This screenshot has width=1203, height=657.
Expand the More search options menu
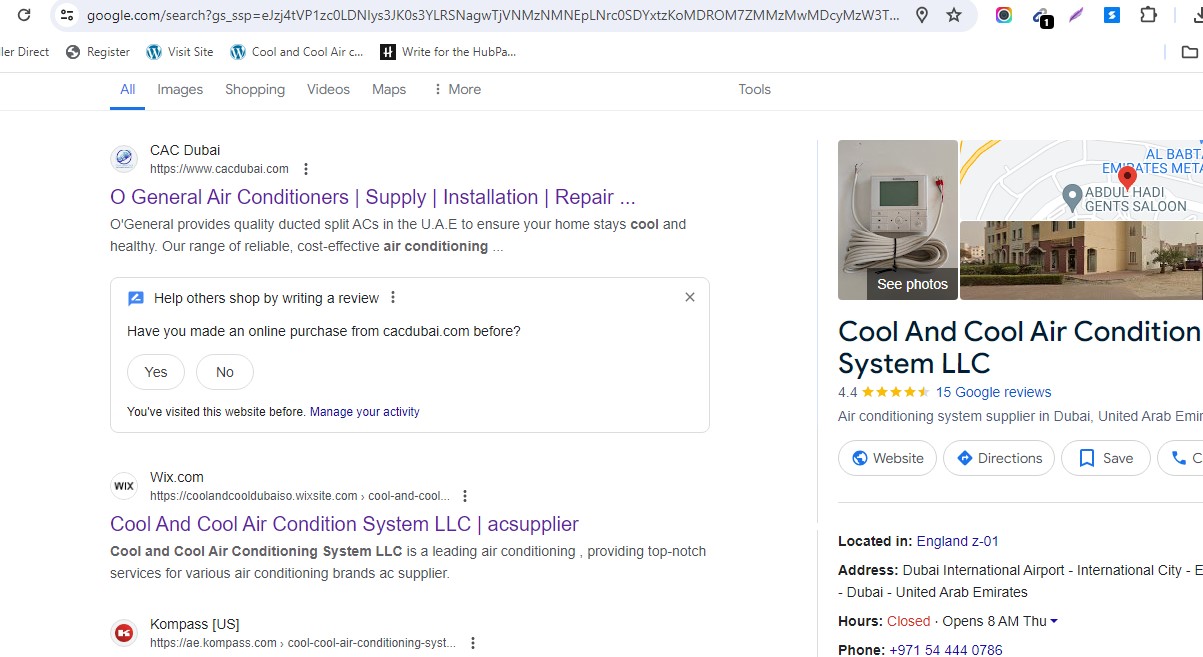(x=457, y=89)
